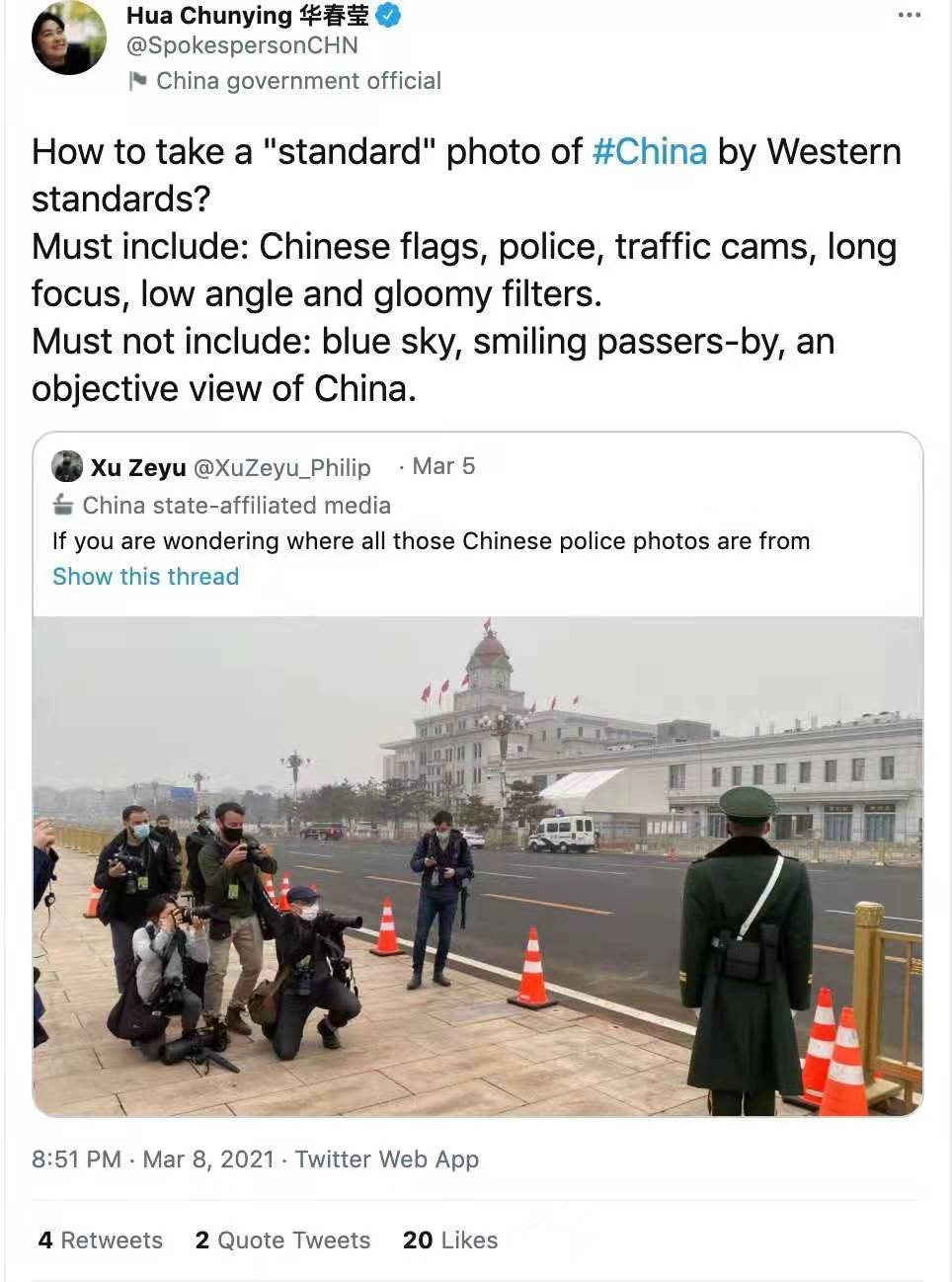This screenshot has width=952, height=1282.
Task: View the 20 Likes list
Action: click(450, 1241)
